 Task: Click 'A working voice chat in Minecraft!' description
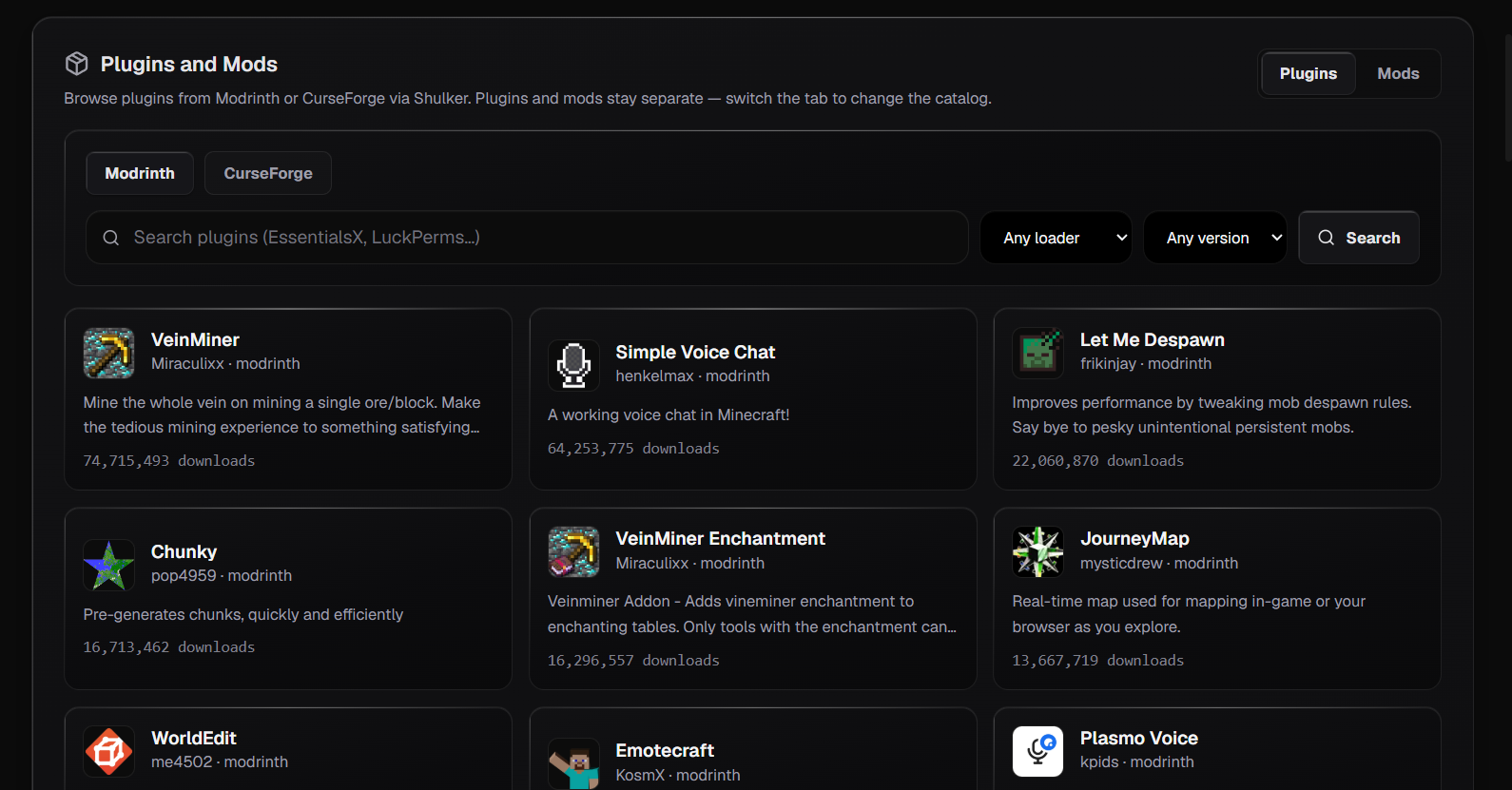pos(669,414)
